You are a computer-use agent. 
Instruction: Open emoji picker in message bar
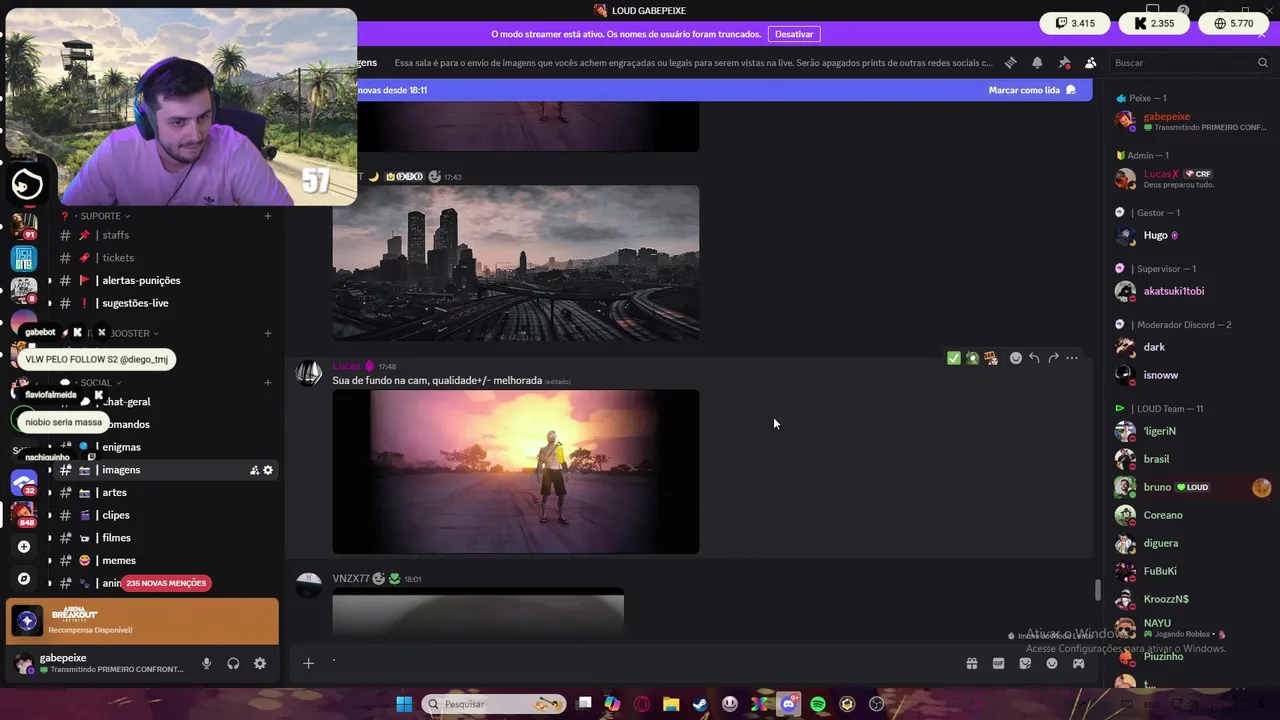pos(1052,664)
